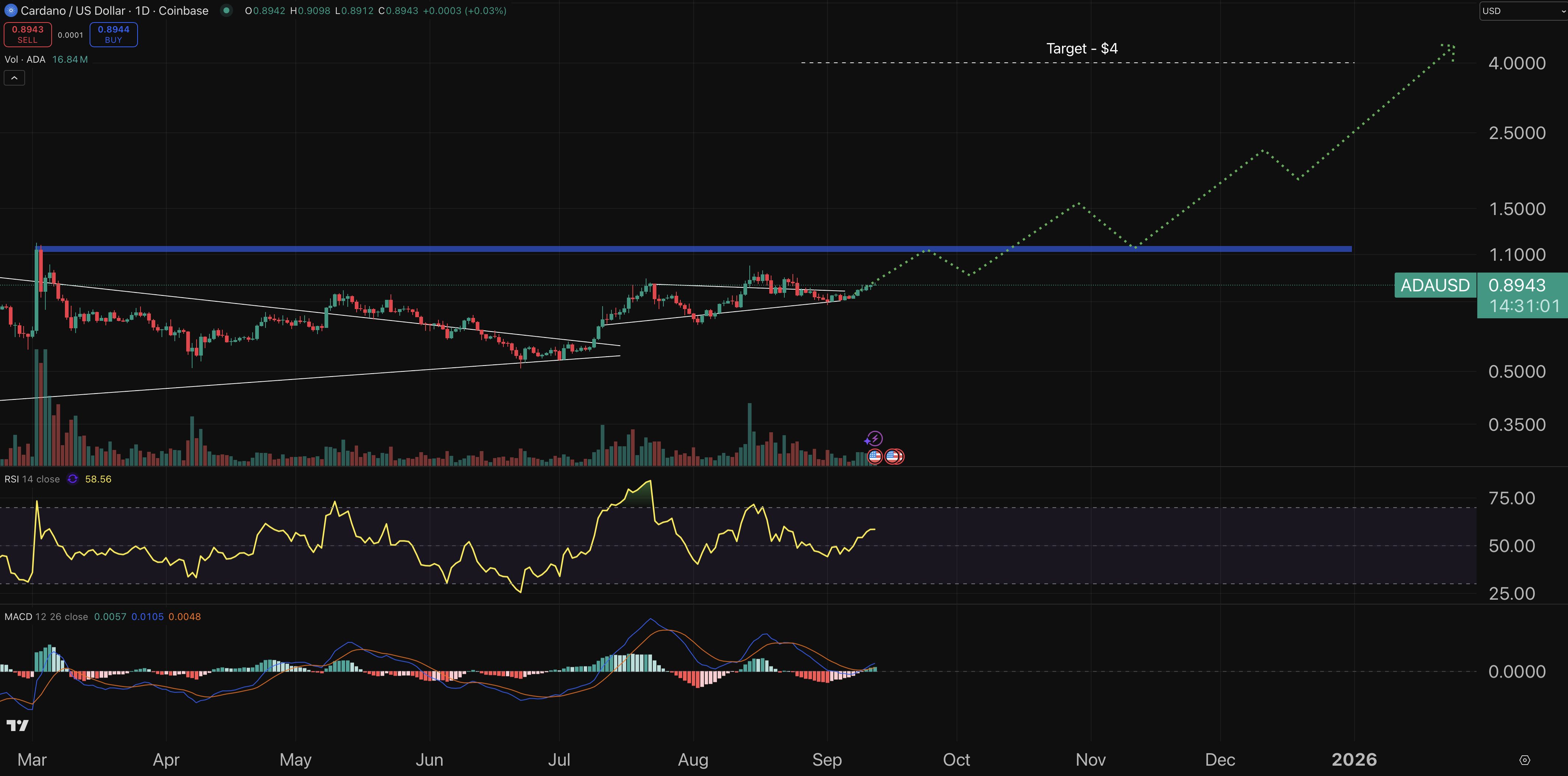Screen dimensions: 1568x776
Task: Select the MACD 12 26 close label
Action: pyautogui.click(x=46, y=616)
